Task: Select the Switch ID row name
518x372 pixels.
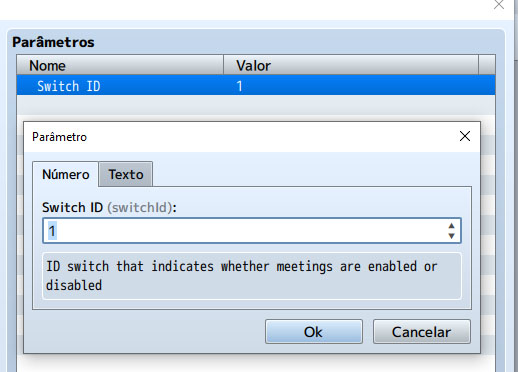Action: (x=68, y=86)
